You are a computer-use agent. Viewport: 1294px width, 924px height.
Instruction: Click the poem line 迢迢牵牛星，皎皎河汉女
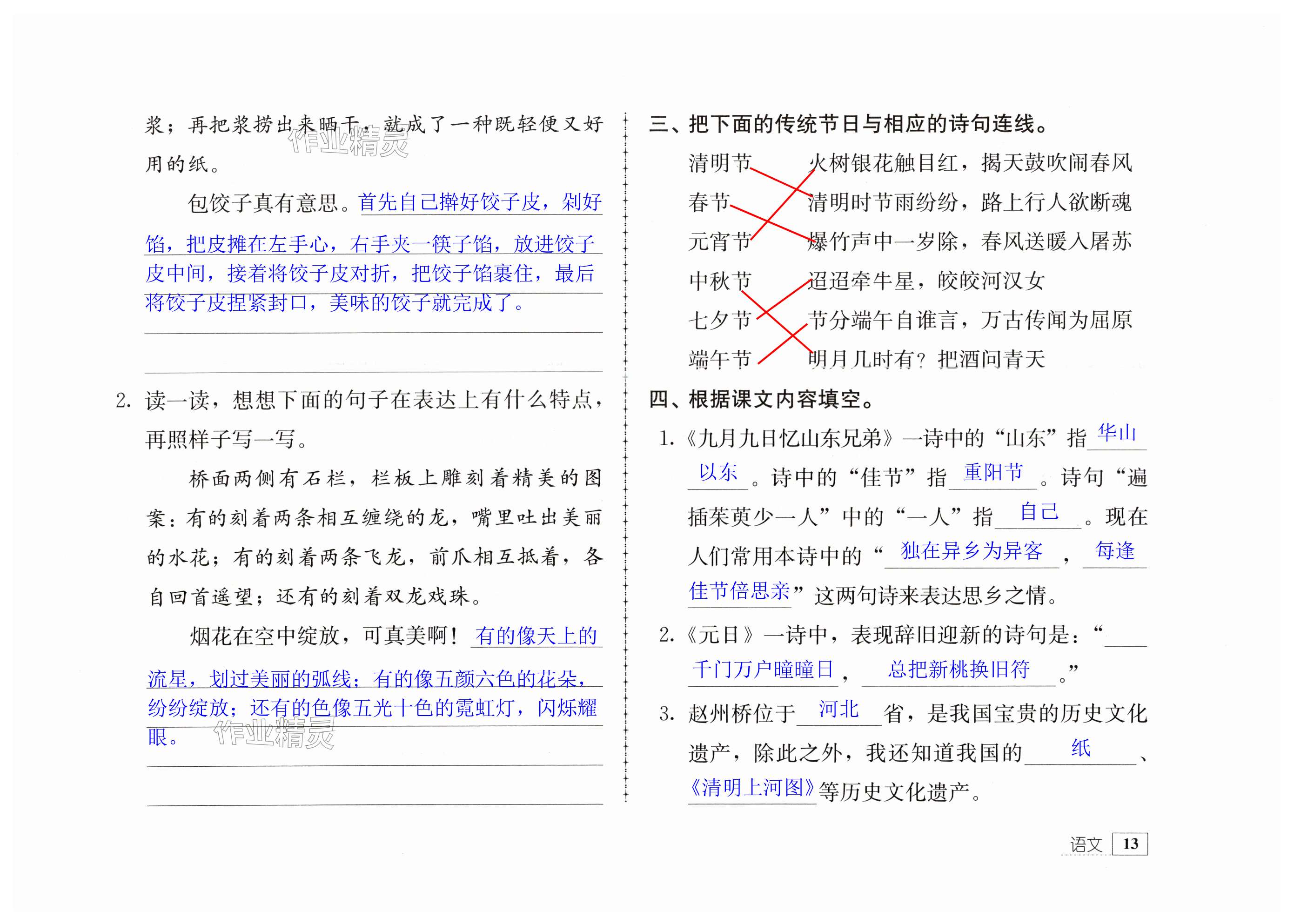point(926,281)
